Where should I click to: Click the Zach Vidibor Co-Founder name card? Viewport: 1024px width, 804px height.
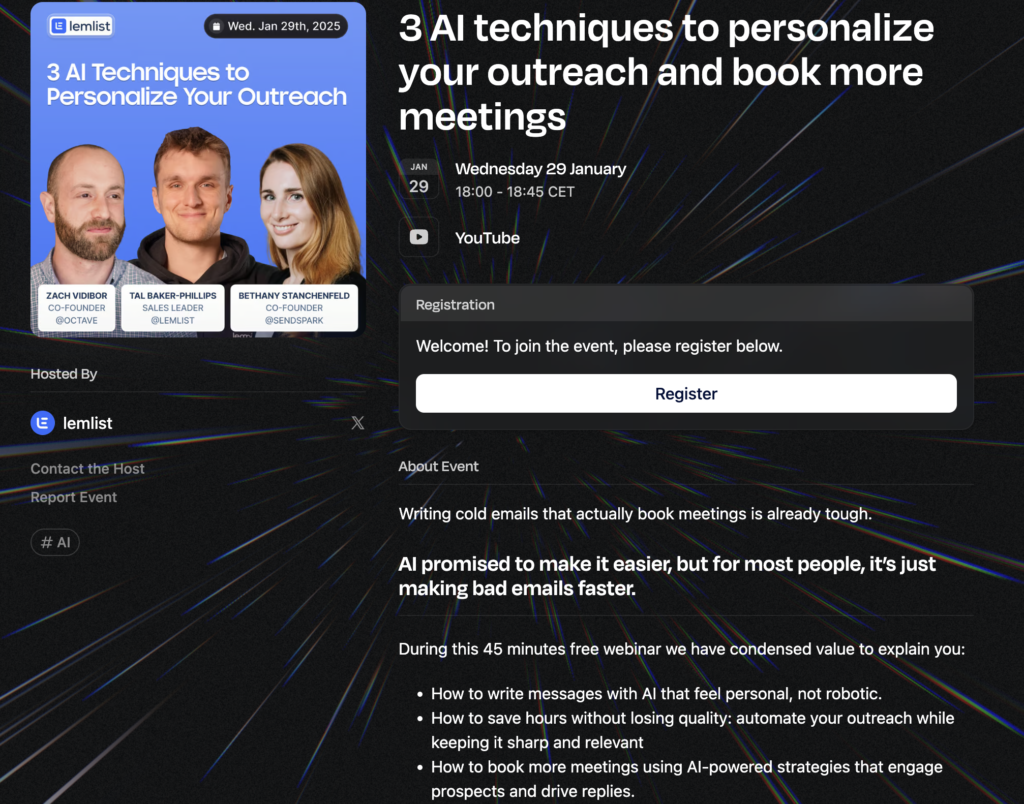click(x=76, y=308)
